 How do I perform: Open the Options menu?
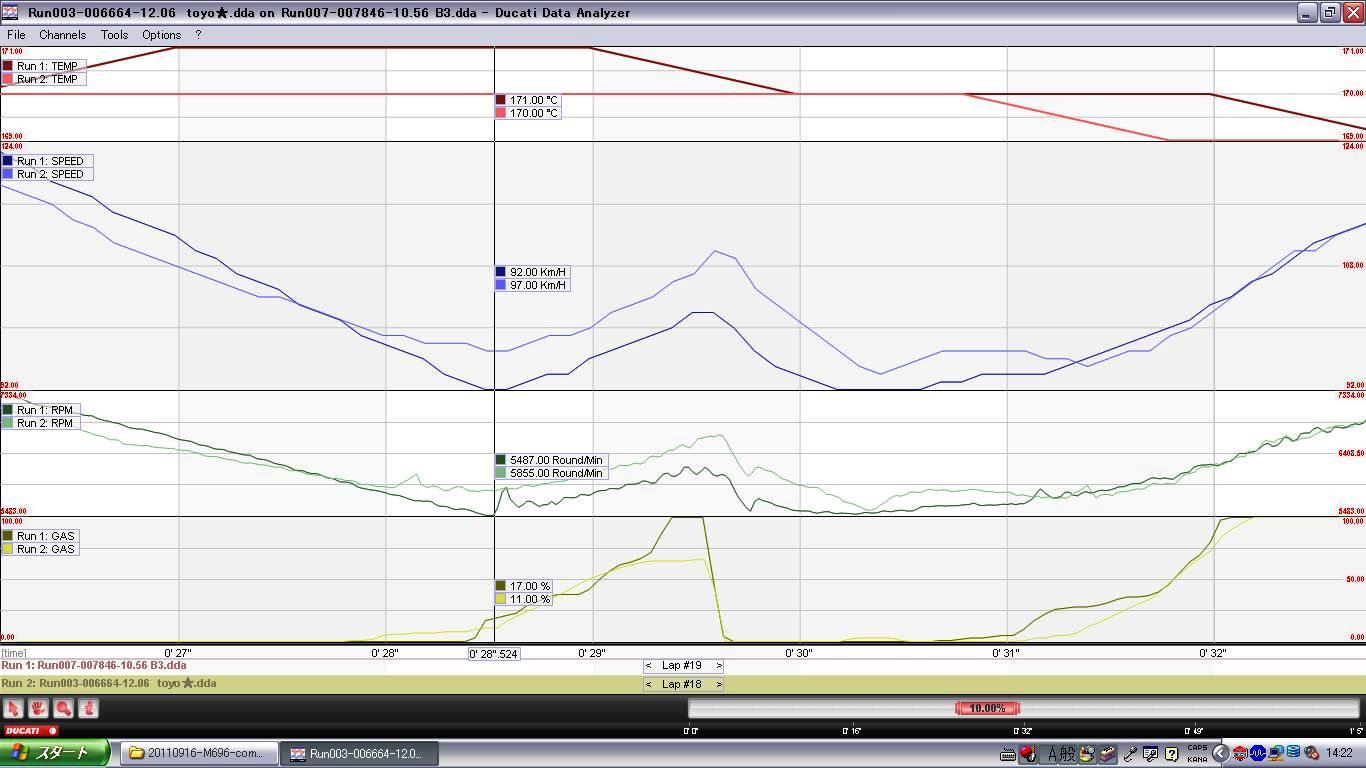tap(161, 34)
